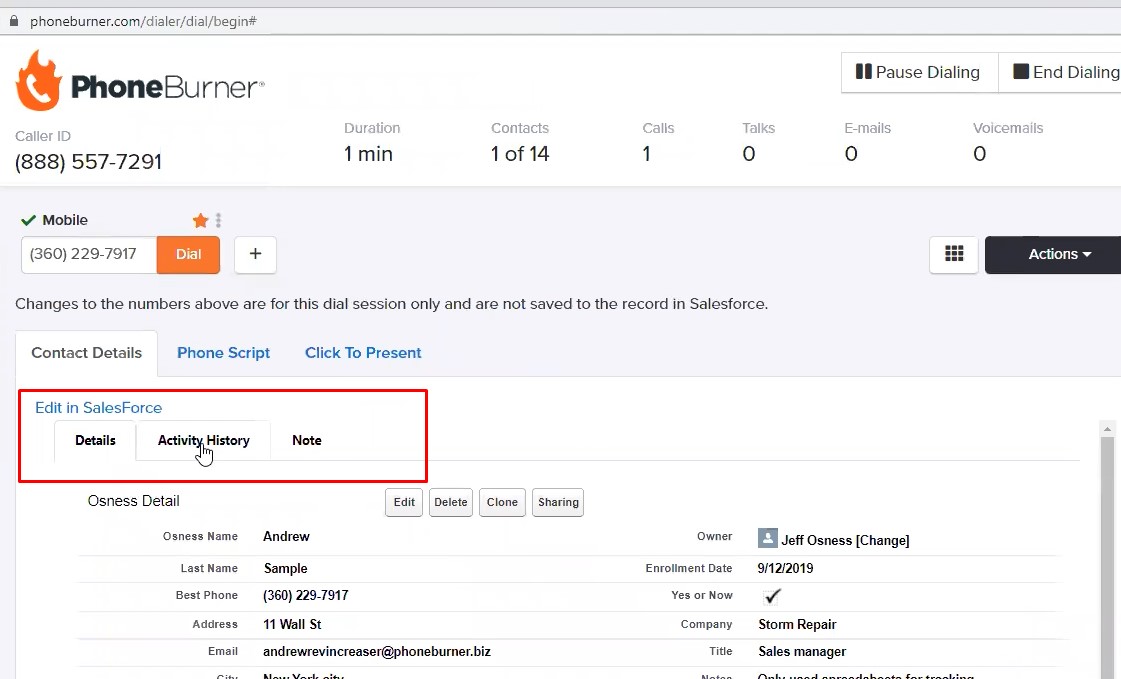Click the browser address bar URL
Viewport: 1121px width, 679px height.
pyautogui.click(x=143, y=21)
